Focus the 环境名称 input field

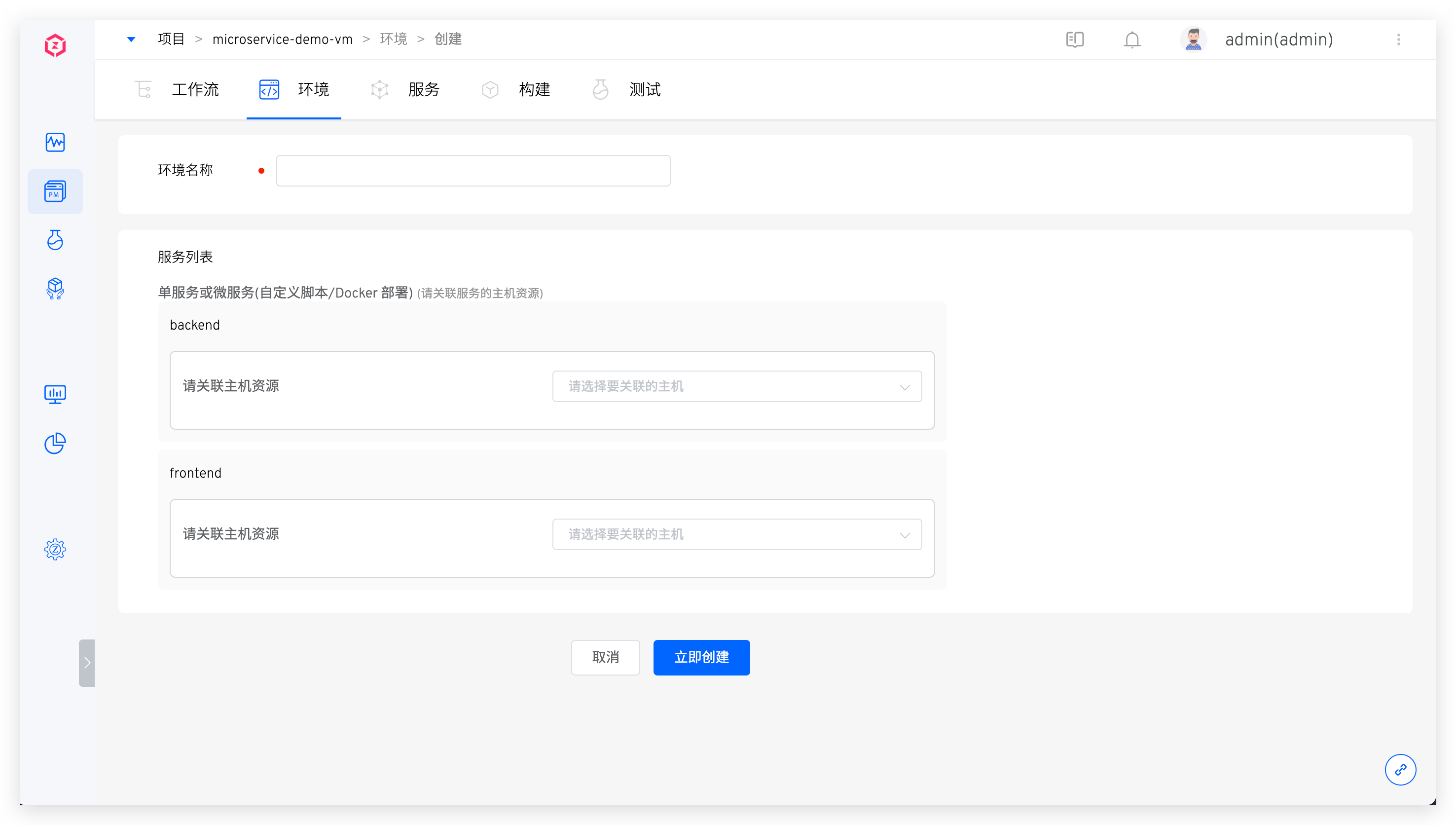point(473,171)
